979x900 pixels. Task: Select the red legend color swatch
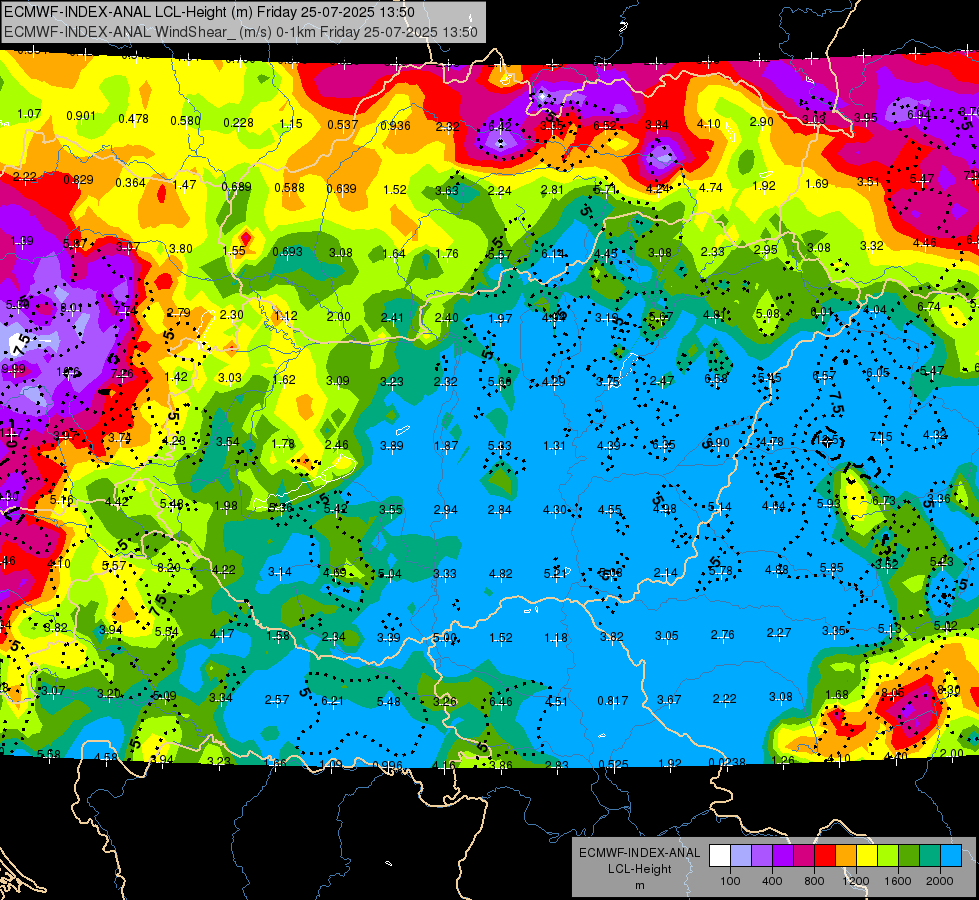825,856
